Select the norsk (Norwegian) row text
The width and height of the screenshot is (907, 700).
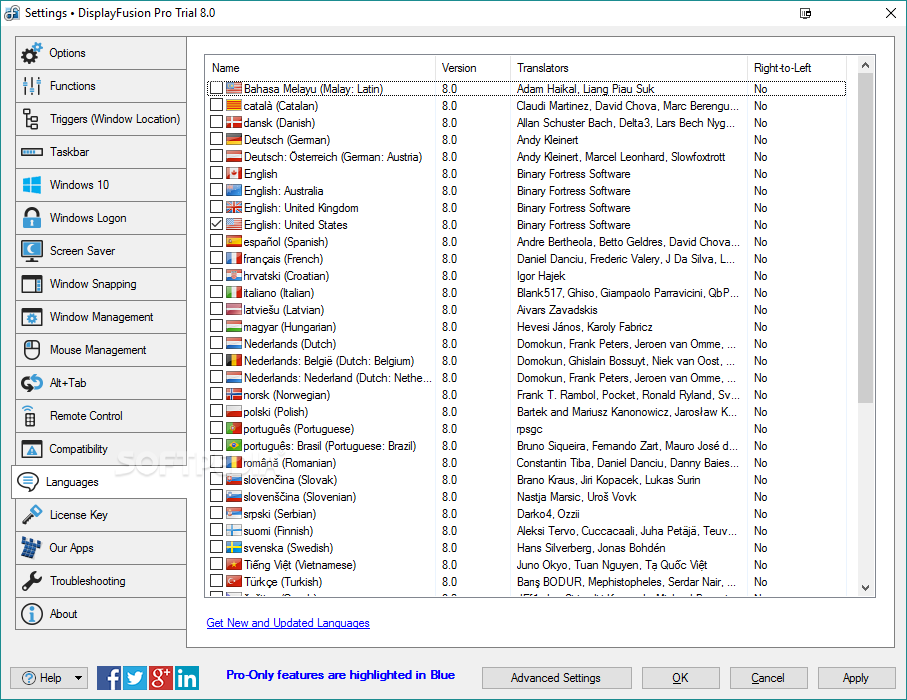click(x=287, y=395)
